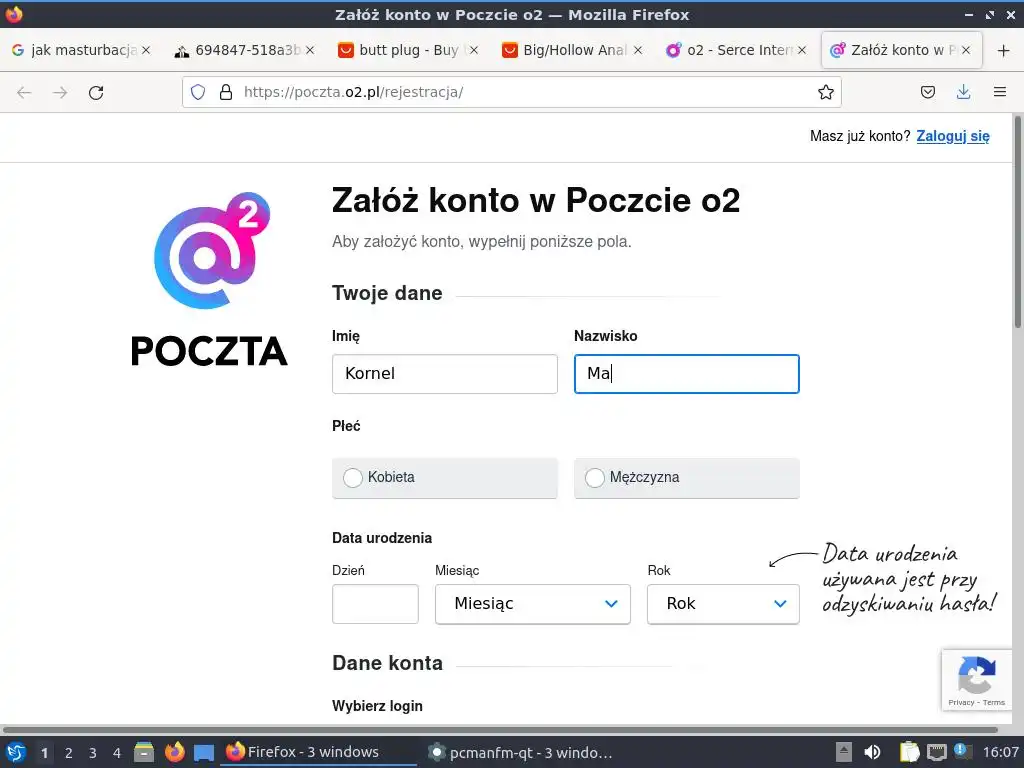View site security via the padlock icon
This screenshot has height=768, width=1024.
(x=226, y=92)
